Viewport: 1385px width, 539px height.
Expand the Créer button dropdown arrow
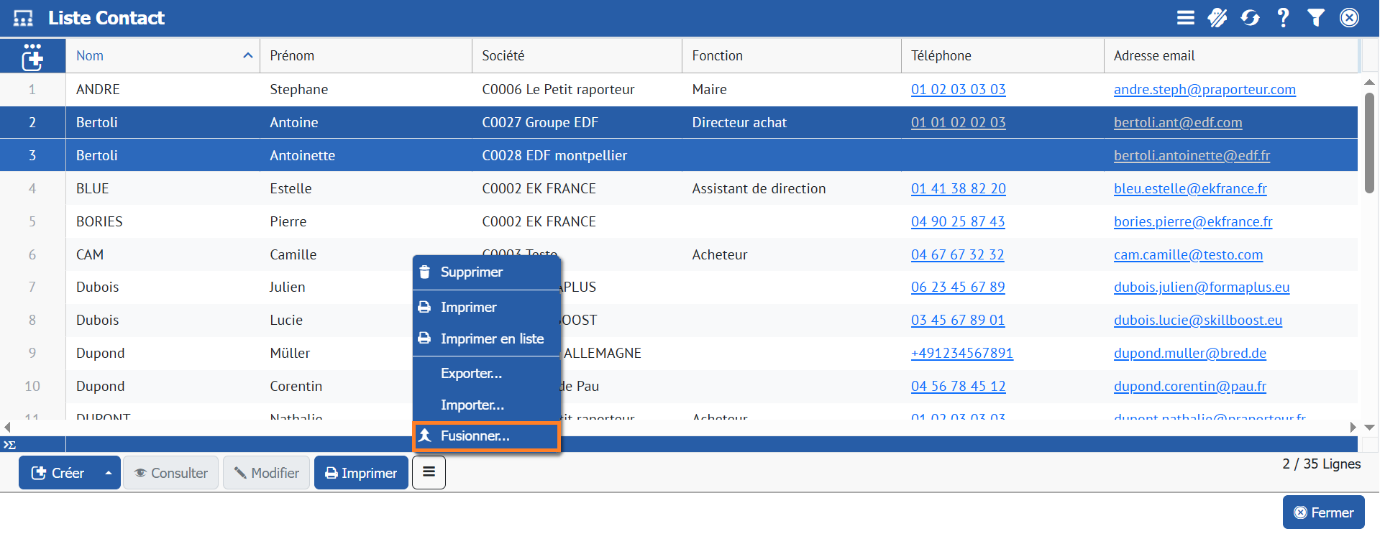108,473
